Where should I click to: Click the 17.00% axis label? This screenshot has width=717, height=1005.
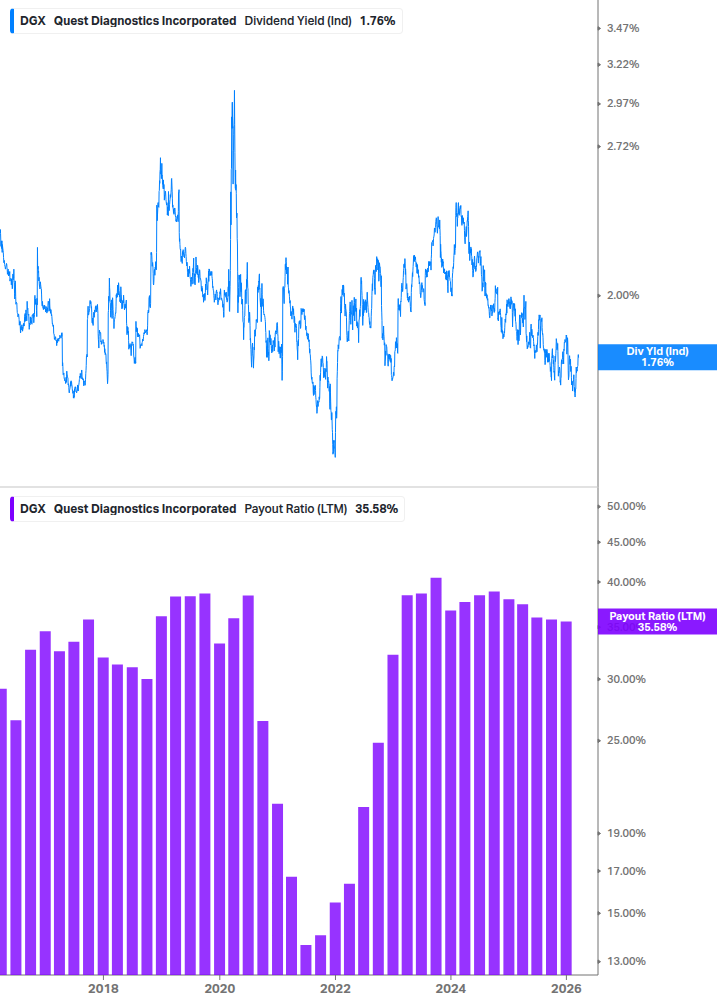pyautogui.click(x=626, y=871)
